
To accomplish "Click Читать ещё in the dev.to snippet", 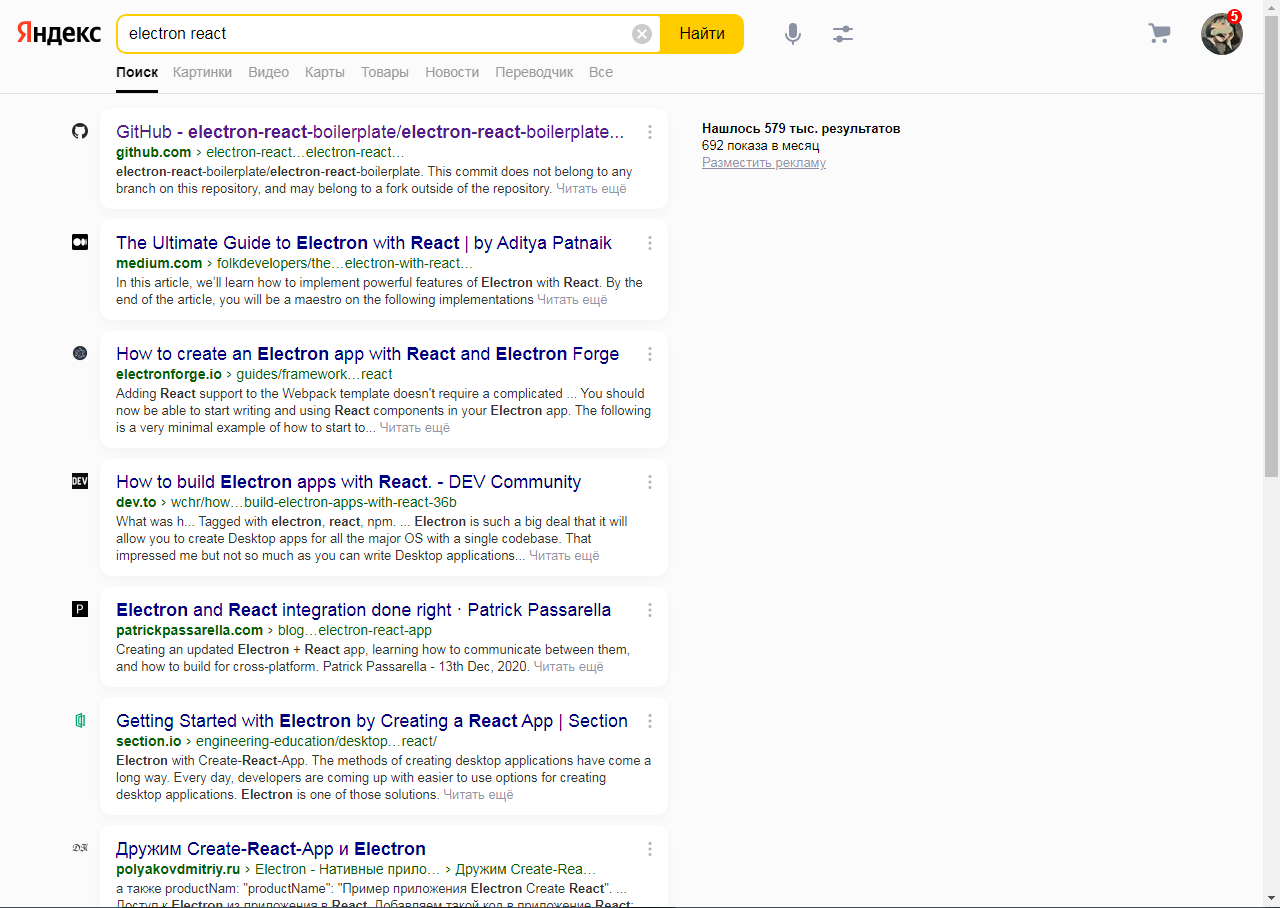I will pos(564,556).
